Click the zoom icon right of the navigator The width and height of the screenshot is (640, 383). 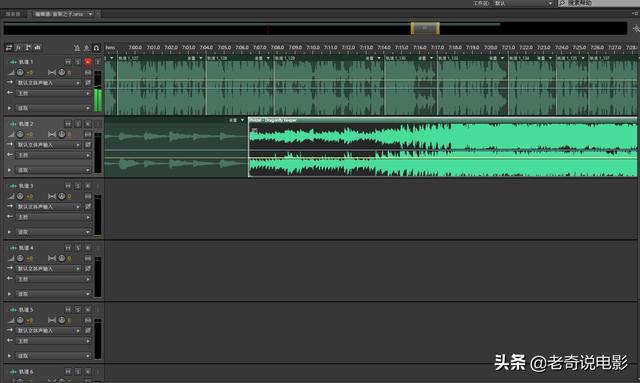[636, 28]
